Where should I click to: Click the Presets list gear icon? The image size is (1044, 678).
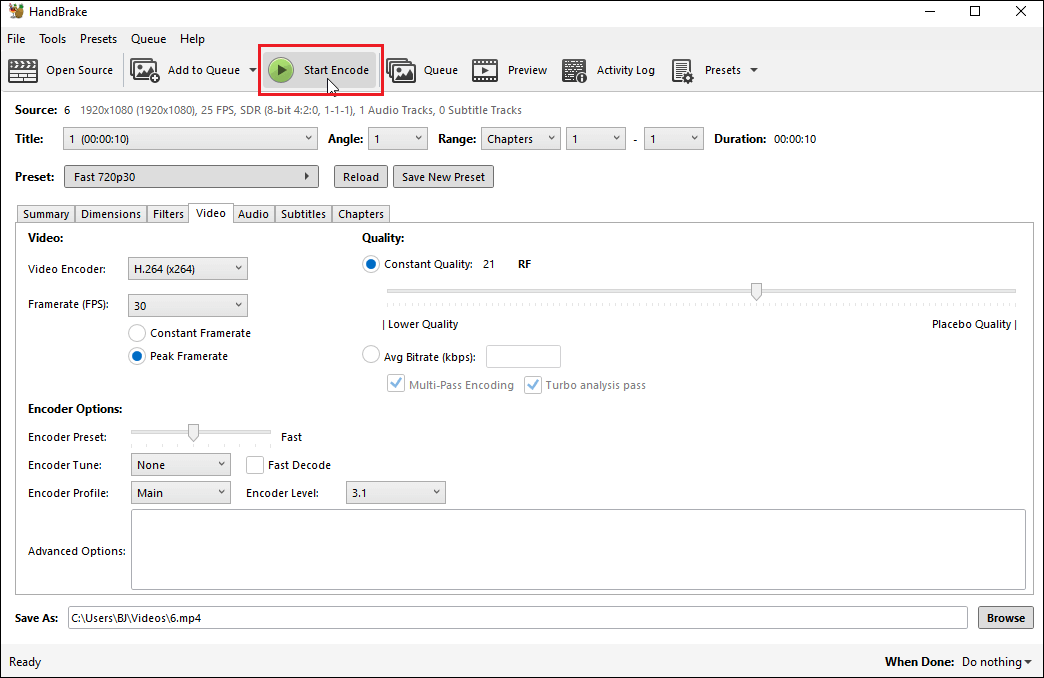682,70
